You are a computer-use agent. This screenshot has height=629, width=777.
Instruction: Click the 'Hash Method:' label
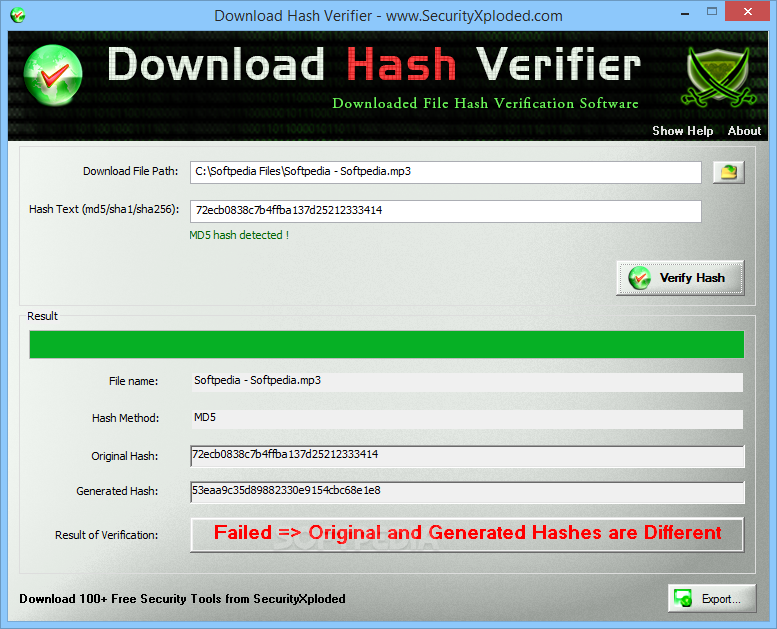[x=125, y=418]
